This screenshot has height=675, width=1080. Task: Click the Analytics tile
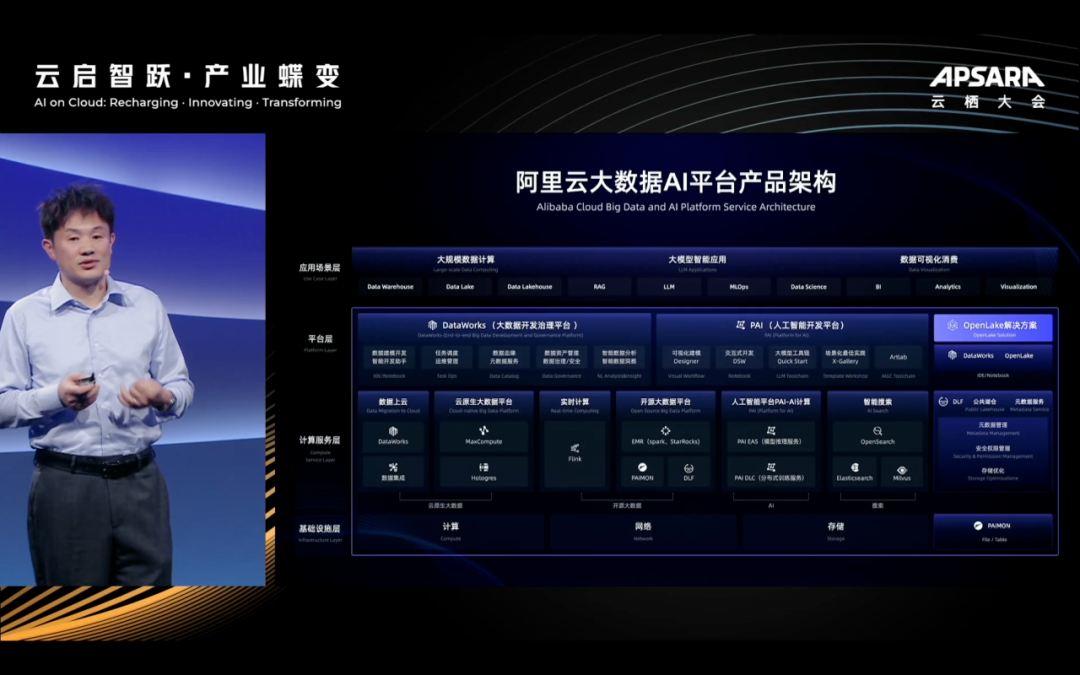point(948,287)
